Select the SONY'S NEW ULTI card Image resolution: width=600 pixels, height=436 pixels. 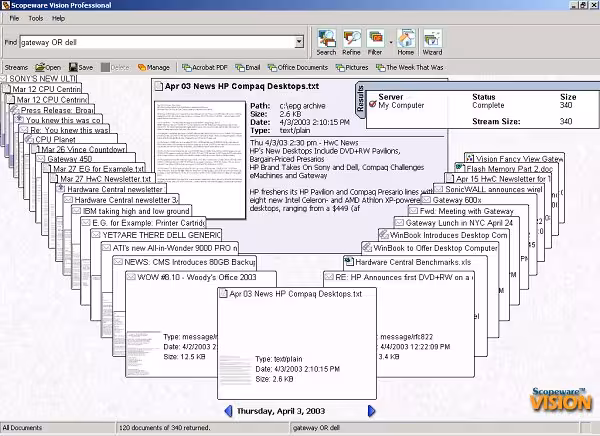click(x=39, y=78)
